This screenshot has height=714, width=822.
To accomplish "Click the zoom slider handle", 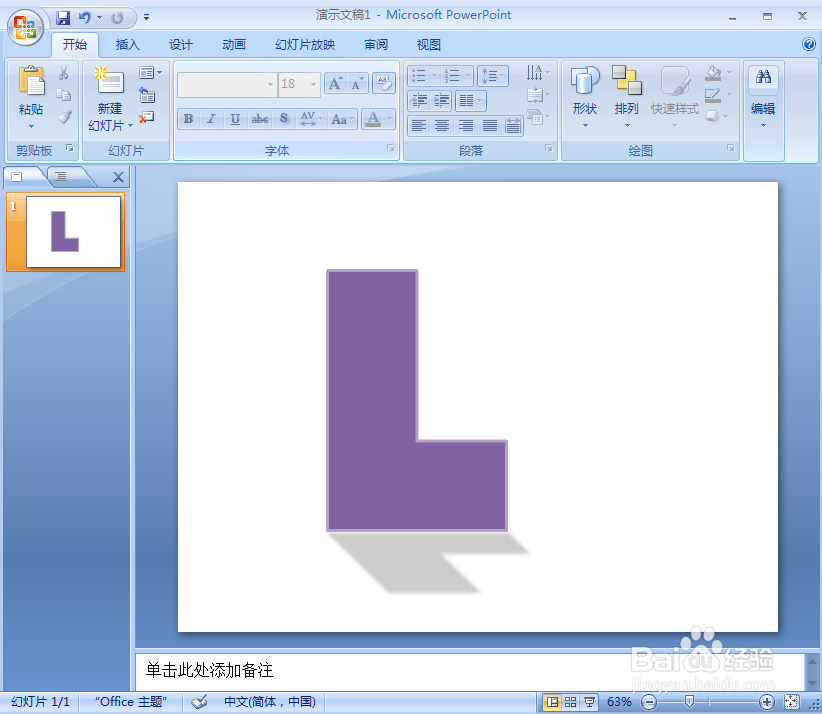I will coord(689,701).
